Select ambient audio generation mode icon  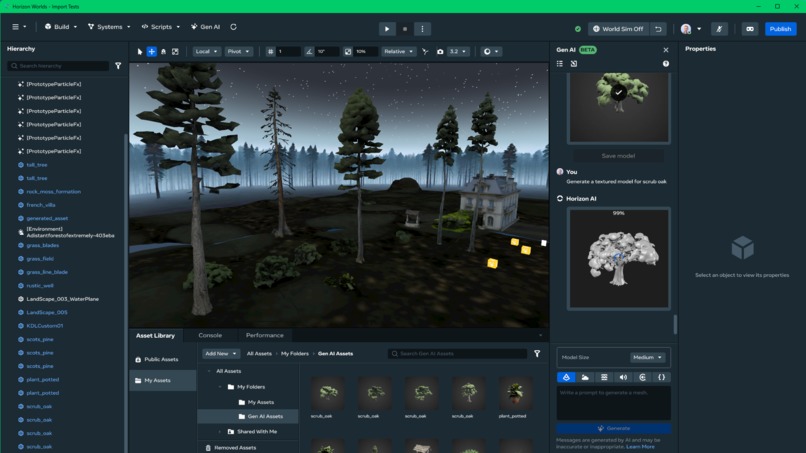tap(642, 377)
